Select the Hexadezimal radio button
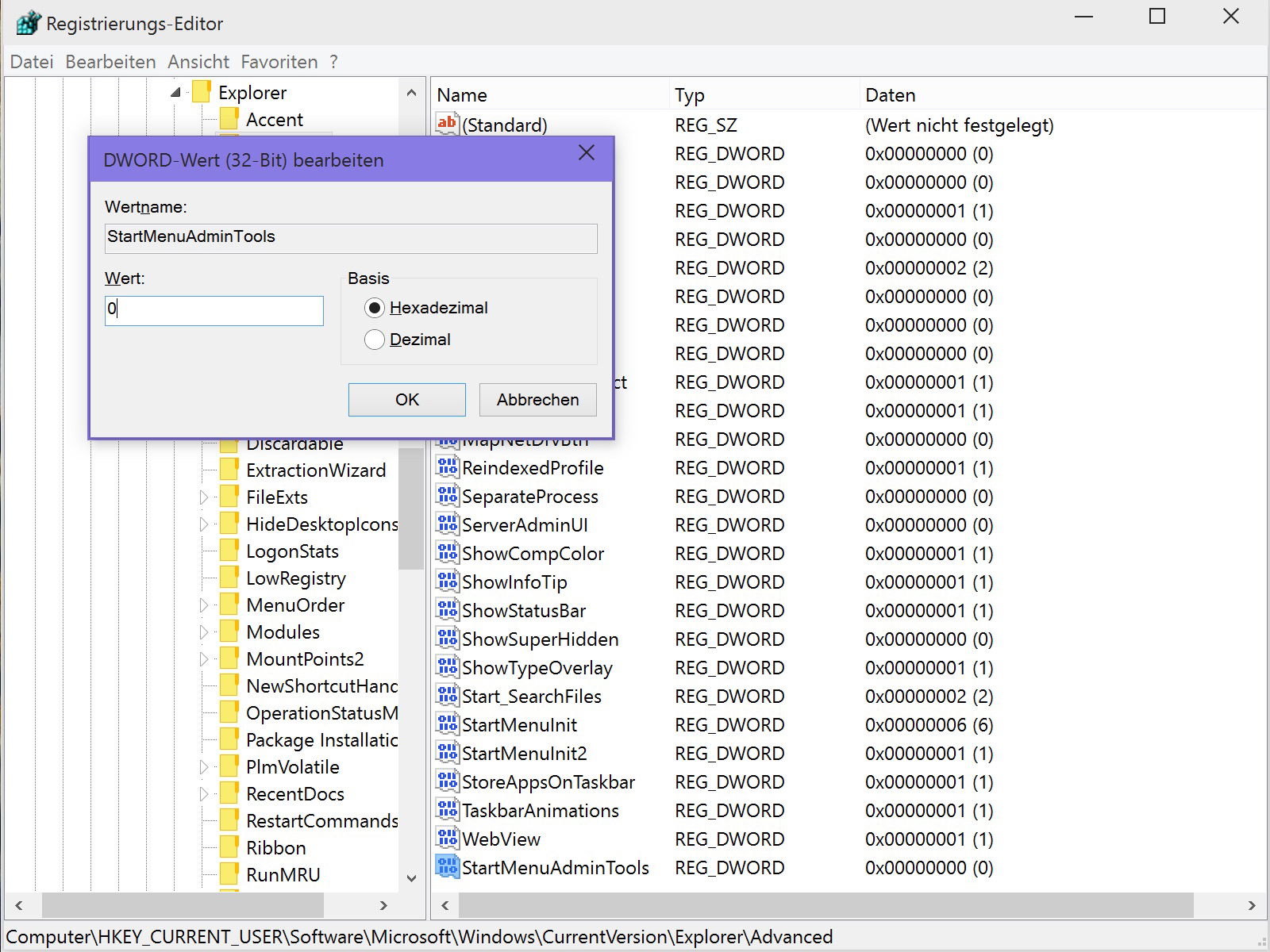Image resolution: width=1270 pixels, height=952 pixels. (x=375, y=308)
